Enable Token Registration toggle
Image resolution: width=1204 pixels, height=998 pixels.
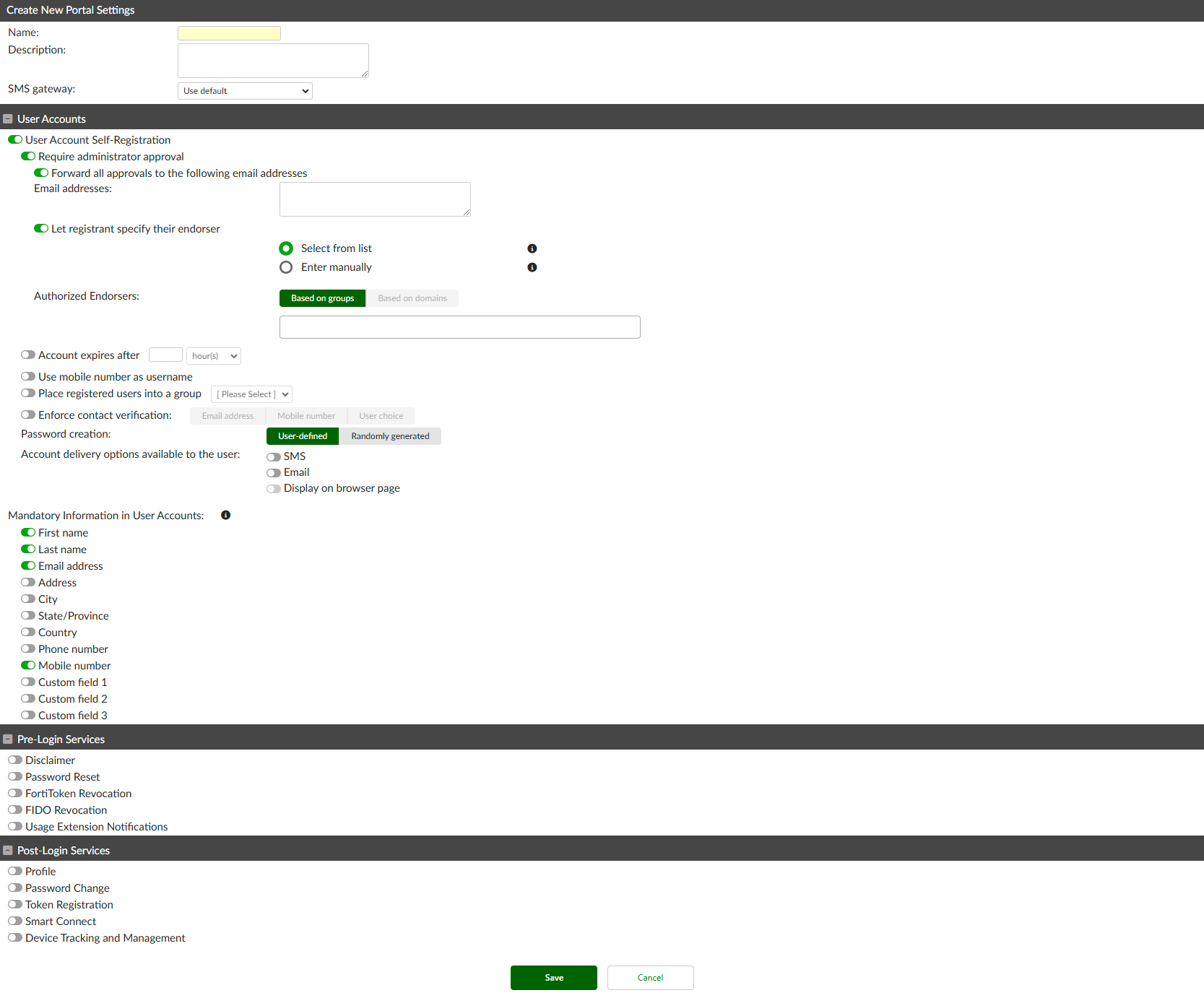coord(15,905)
